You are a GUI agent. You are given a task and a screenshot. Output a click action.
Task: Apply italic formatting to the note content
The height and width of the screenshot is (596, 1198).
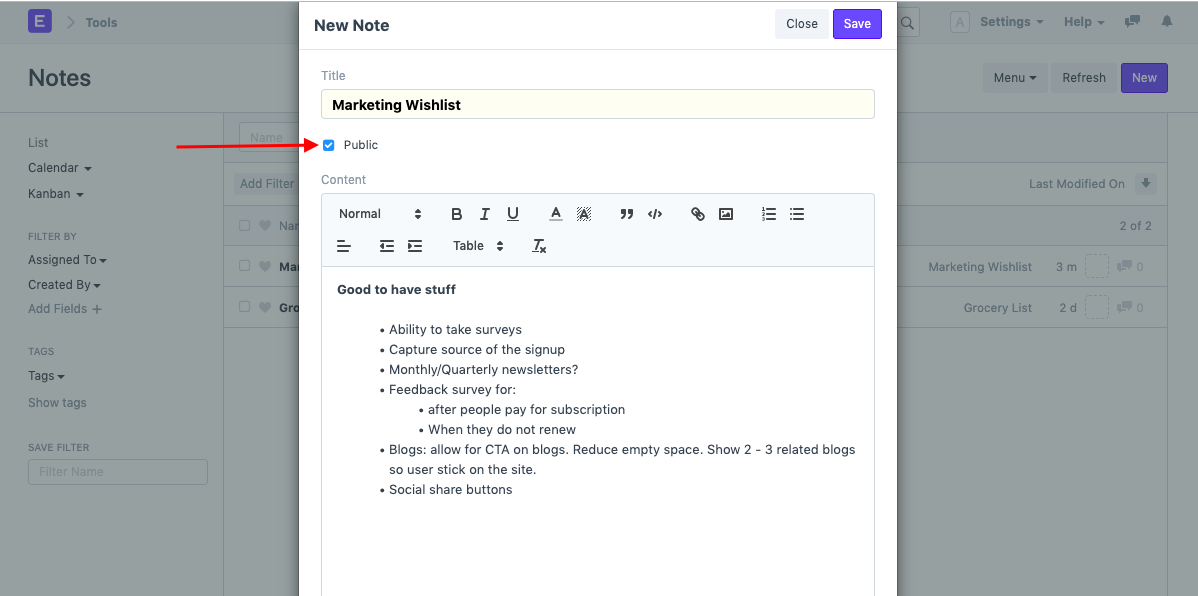pyautogui.click(x=485, y=213)
